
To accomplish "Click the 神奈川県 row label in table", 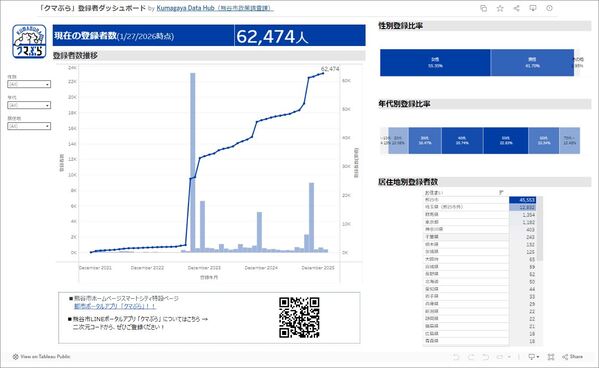I will click(x=434, y=230).
